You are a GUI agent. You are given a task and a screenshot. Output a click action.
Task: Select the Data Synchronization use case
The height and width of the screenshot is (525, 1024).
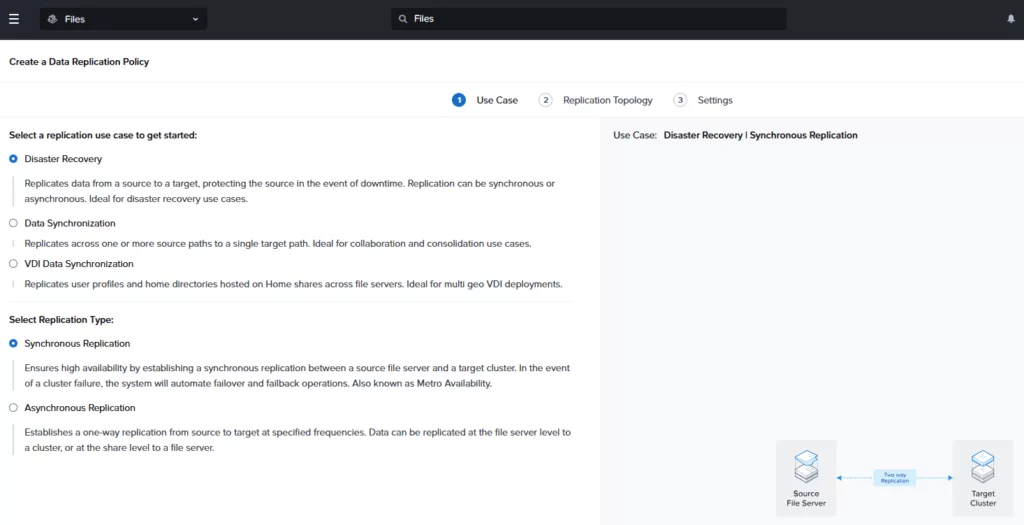(x=14, y=223)
